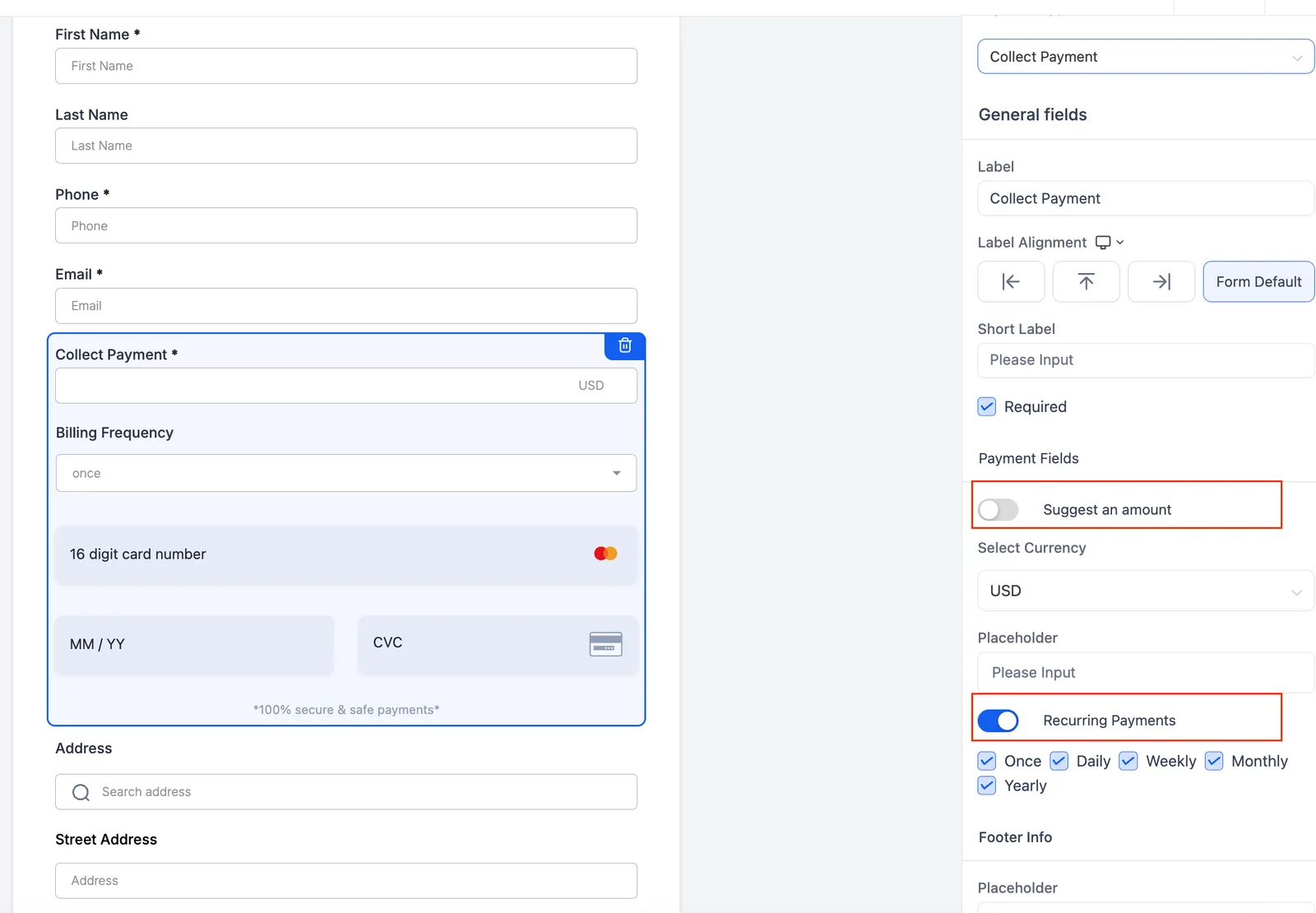Click the Search address field
Image resolution: width=1316 pixels, height=913 pixels.
pyautogui.click(x=346, y=792)
